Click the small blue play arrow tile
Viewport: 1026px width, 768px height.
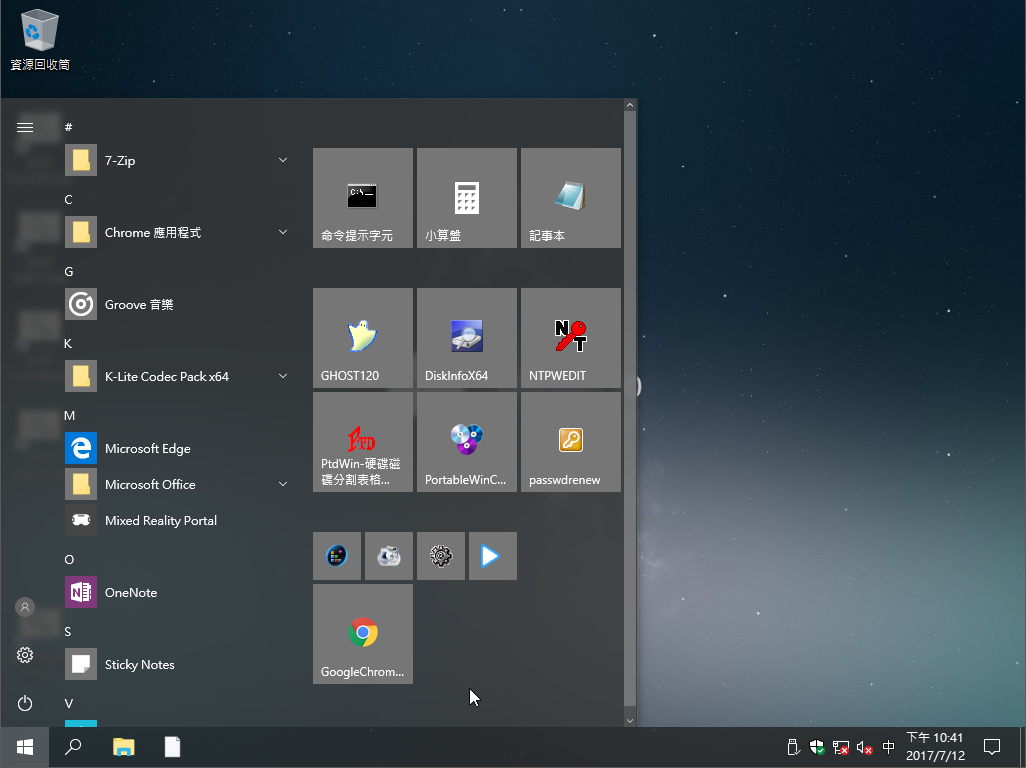492,556
